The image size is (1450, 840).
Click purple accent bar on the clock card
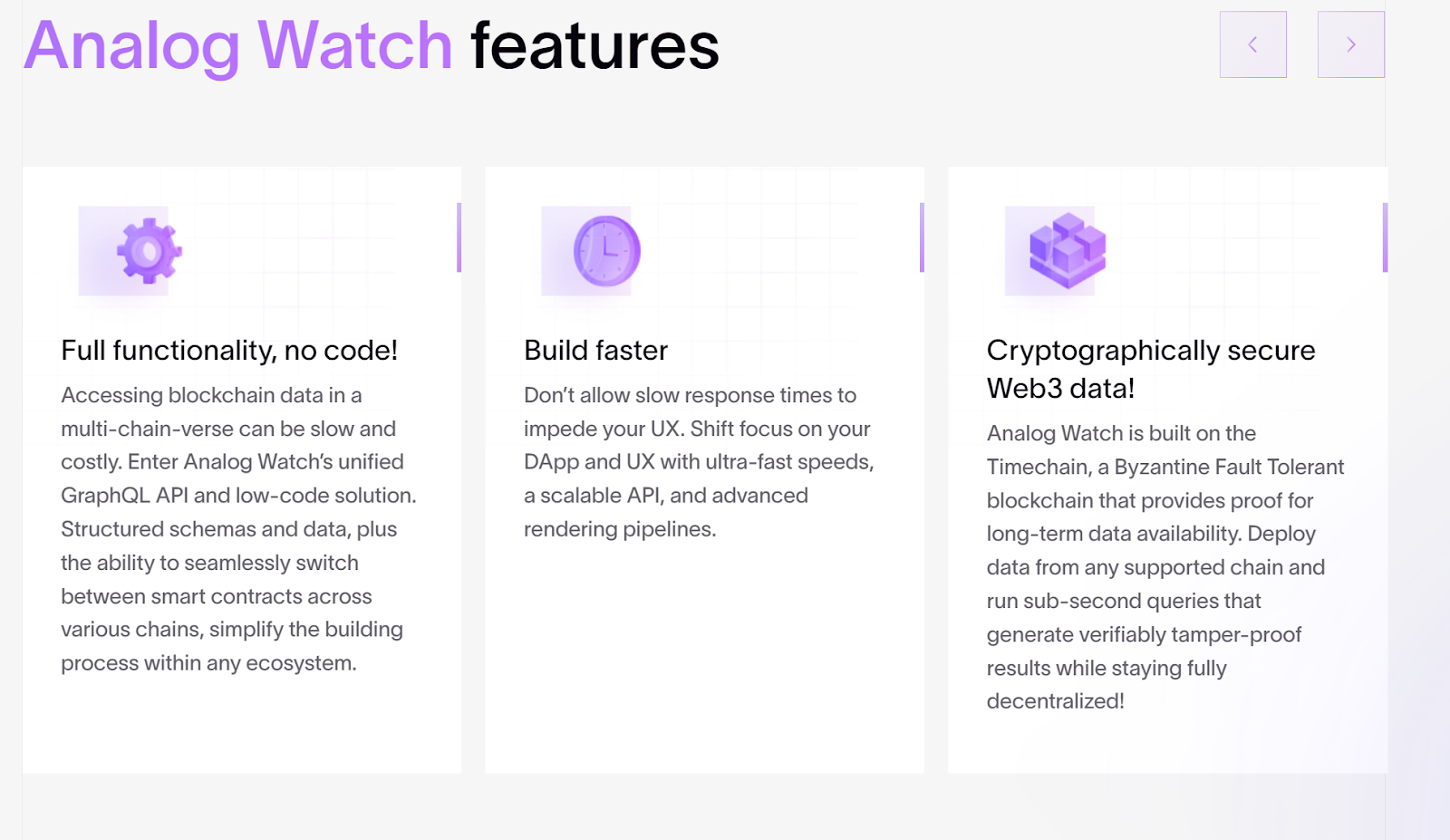click(x=922, y=237)
